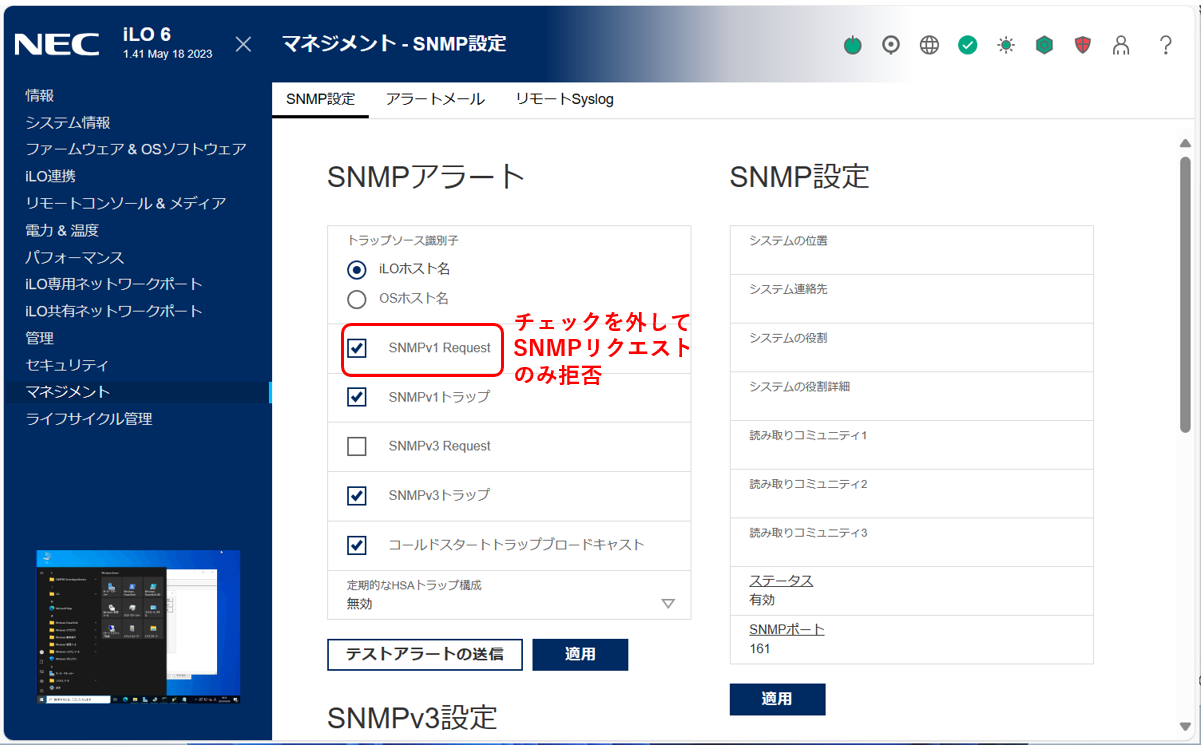
Task: Click the vertical scrollbar thumb
Action: click(x=1185, y=294)
